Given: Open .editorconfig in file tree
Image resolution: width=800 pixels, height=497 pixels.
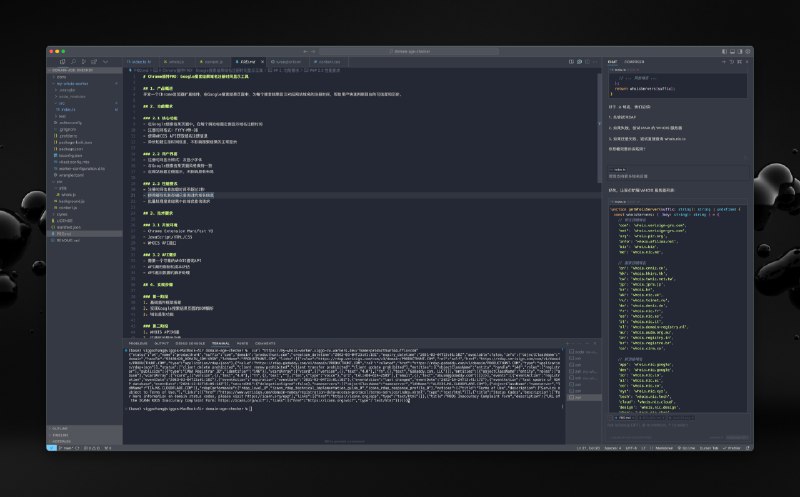Looking at the screenshot, I should tap(84, 122).
